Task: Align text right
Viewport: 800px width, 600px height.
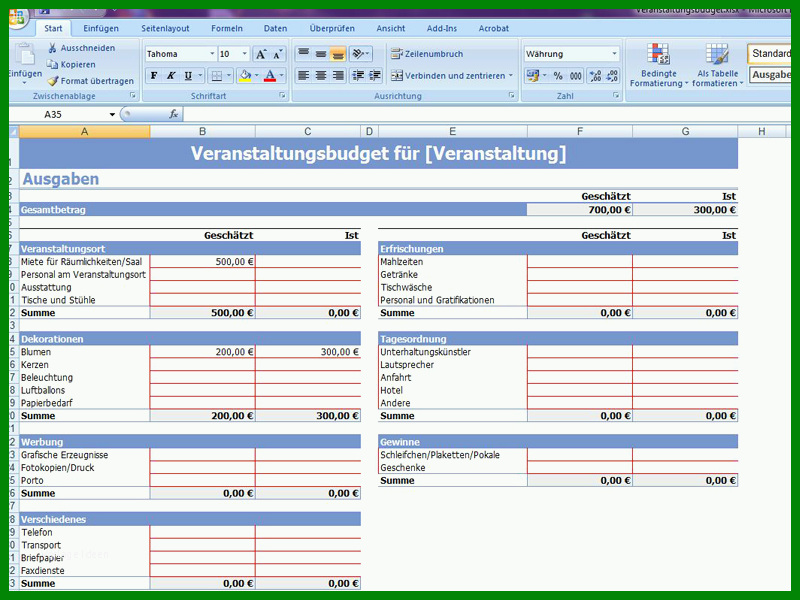Action: pos(338,76)
